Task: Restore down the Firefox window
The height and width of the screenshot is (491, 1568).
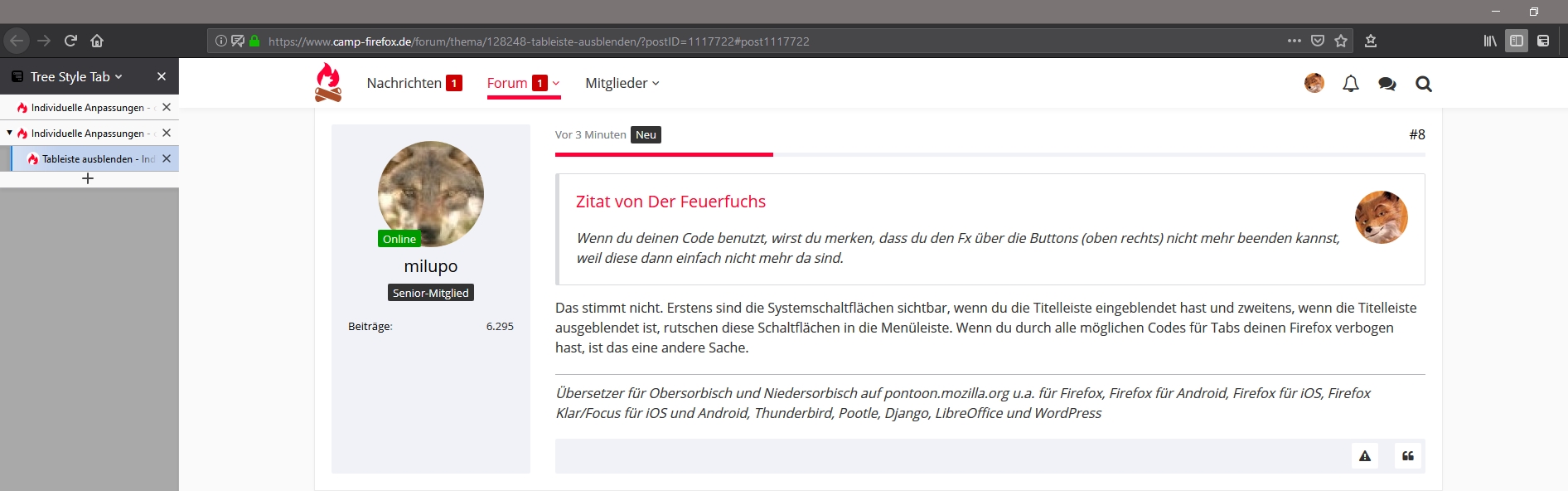Action: [x=1534, y=12]
